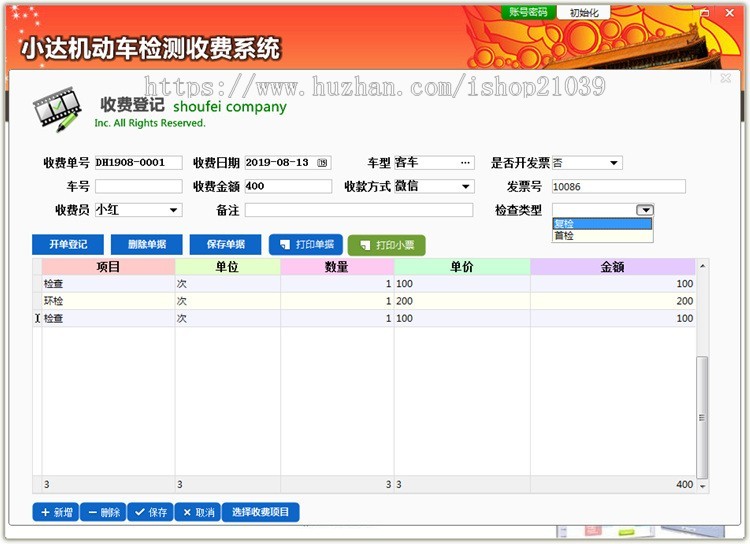The width and height of the screenshot is (750, 544).
Task: Click the 项目 column header
Action: click(109, 266)
